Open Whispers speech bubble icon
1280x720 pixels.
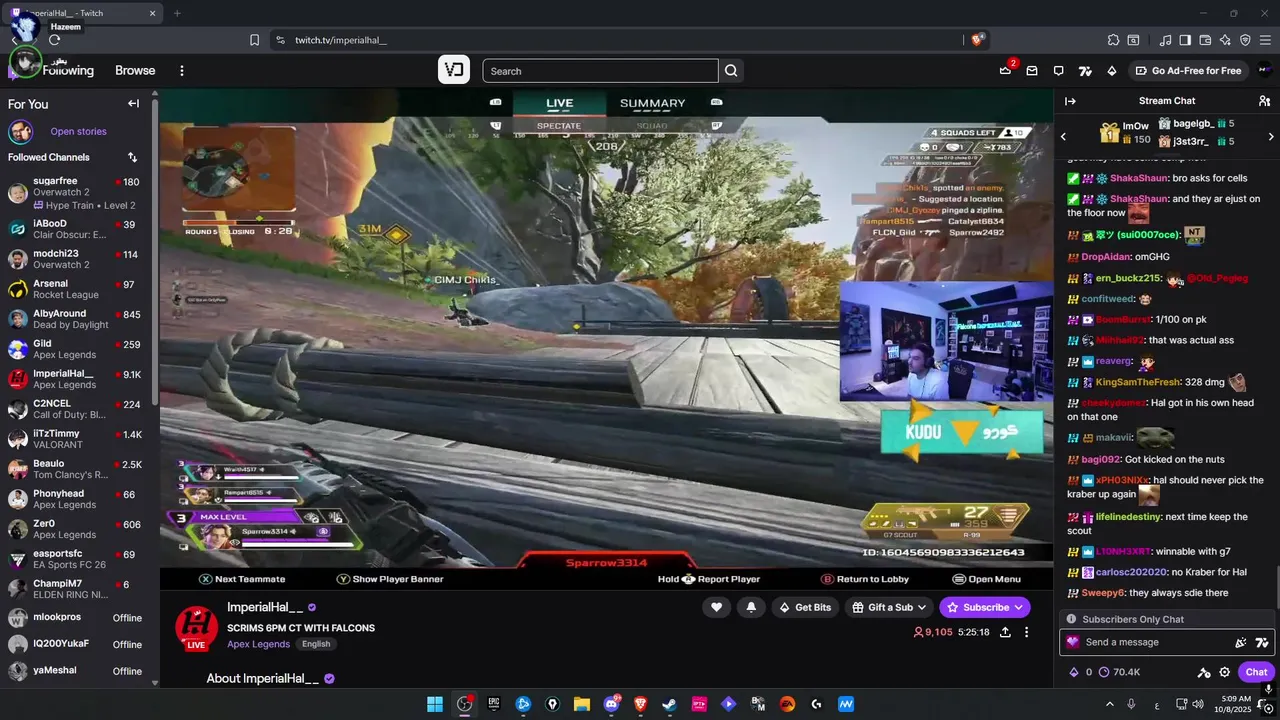(x=1058, y=71)
